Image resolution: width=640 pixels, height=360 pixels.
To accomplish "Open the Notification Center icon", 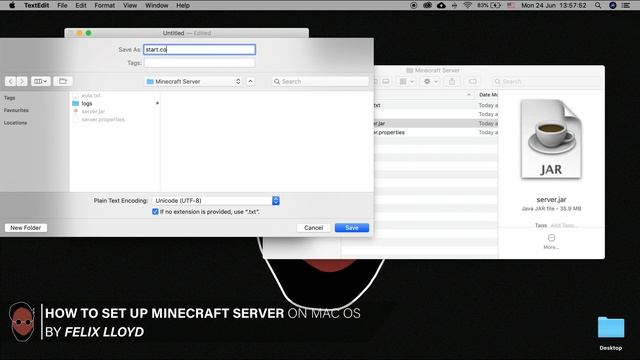I will click(626, 5).
